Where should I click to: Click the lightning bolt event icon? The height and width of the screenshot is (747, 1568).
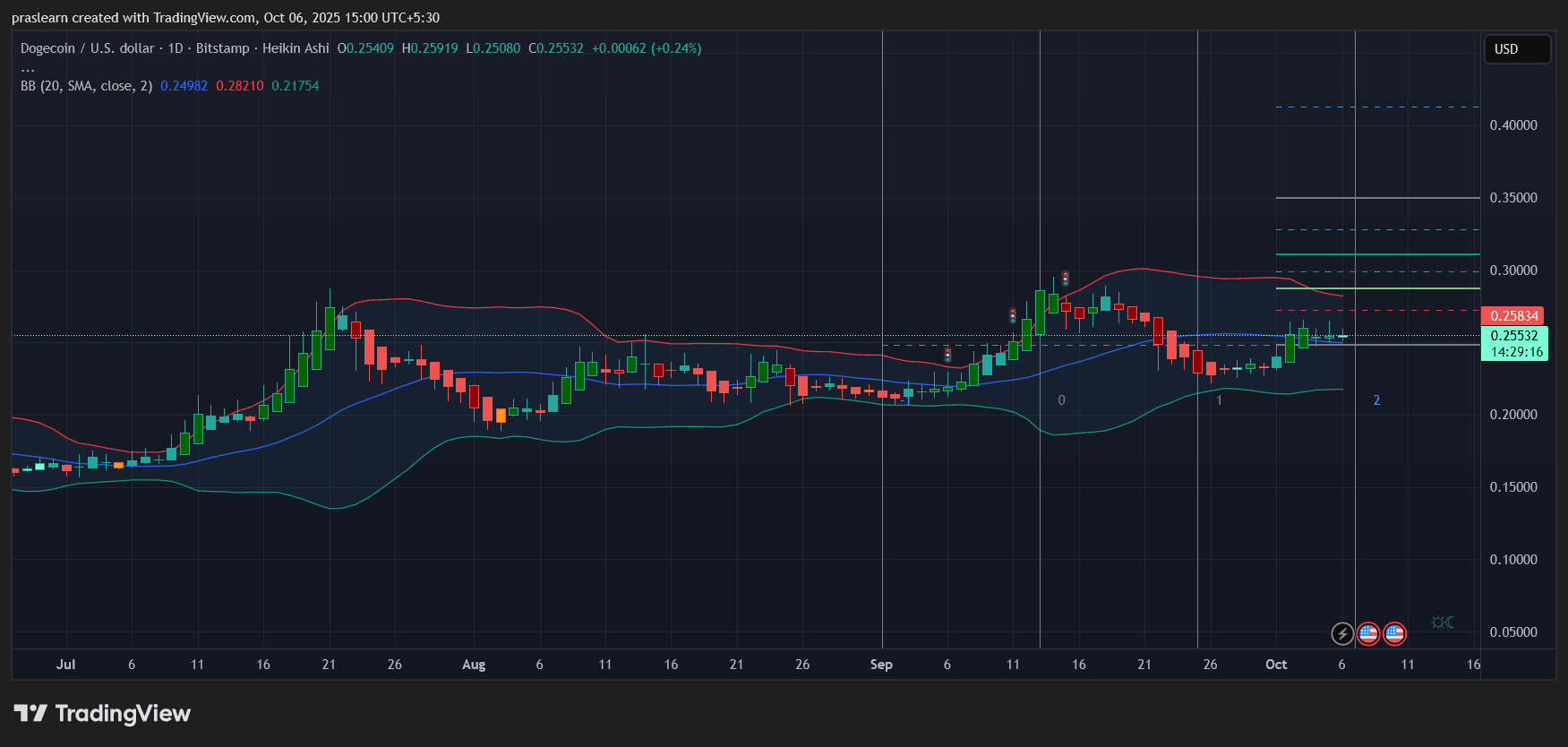(x=1341, y=634)
